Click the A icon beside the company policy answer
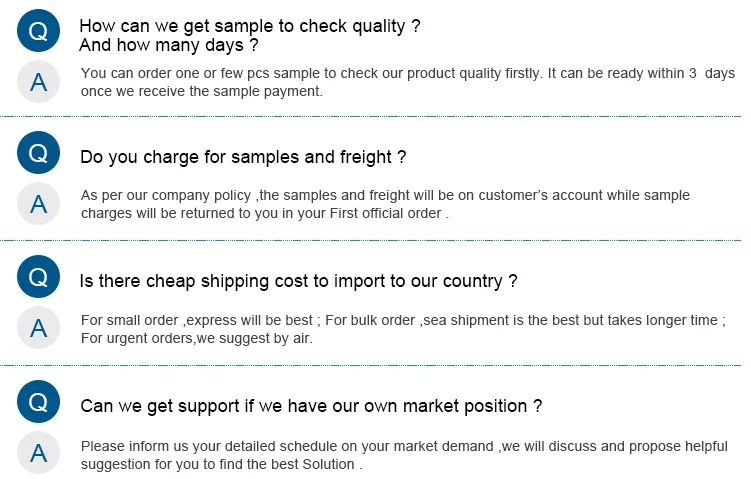This screenshot has height=479, width=751. [x=39, y=204]
